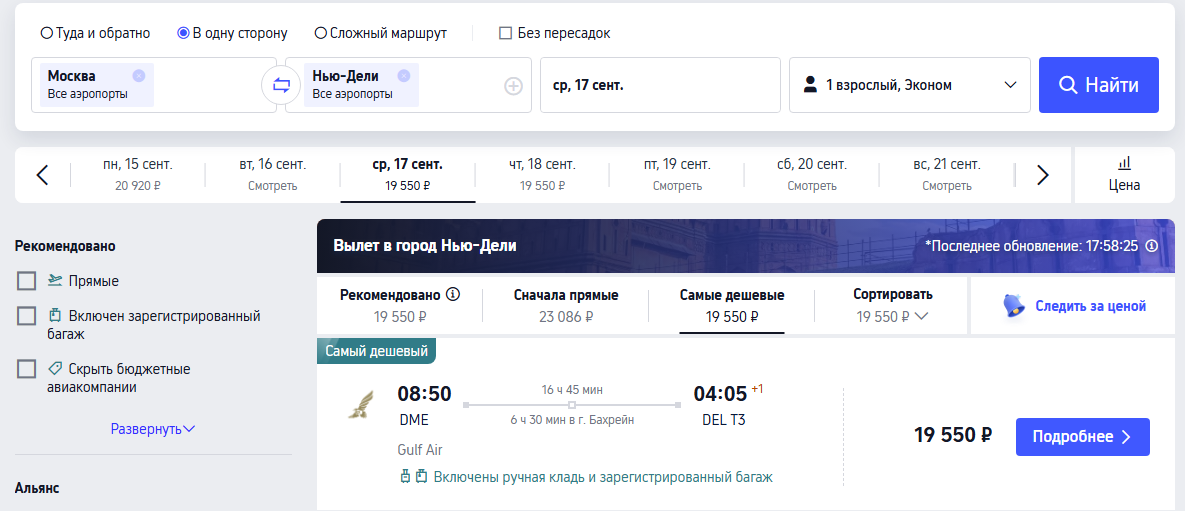1185x511 pixels.
Task: Swap the departure and destination cities
Action: [x=281, y=85]
